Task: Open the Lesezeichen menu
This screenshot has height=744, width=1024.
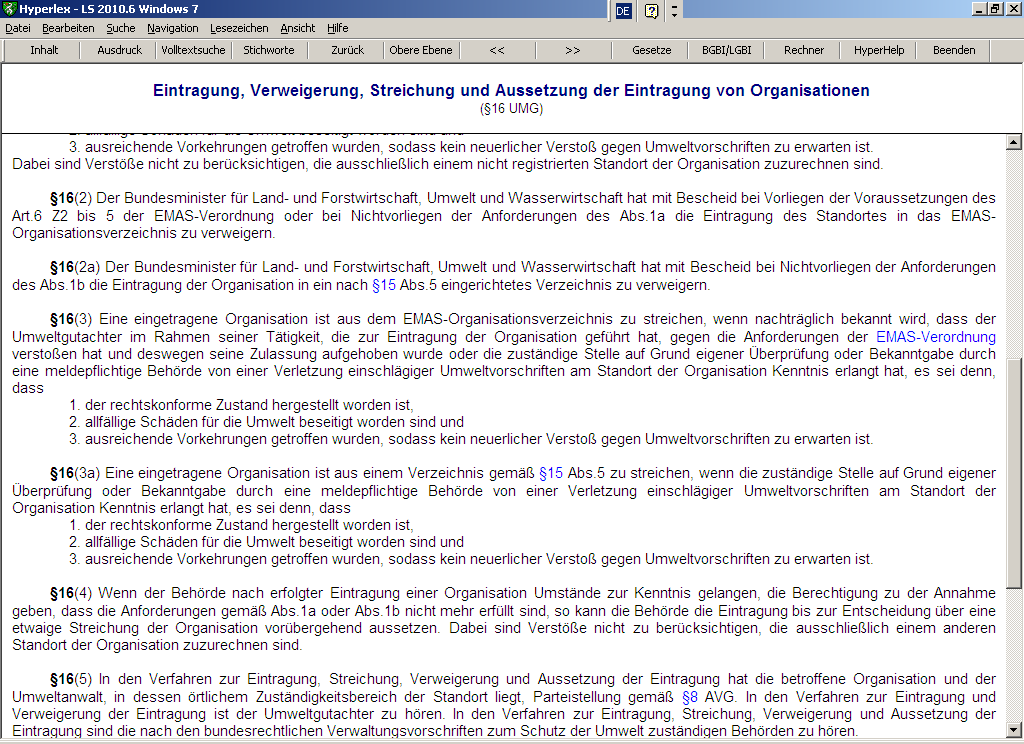Action: click(x=239, y=28)
